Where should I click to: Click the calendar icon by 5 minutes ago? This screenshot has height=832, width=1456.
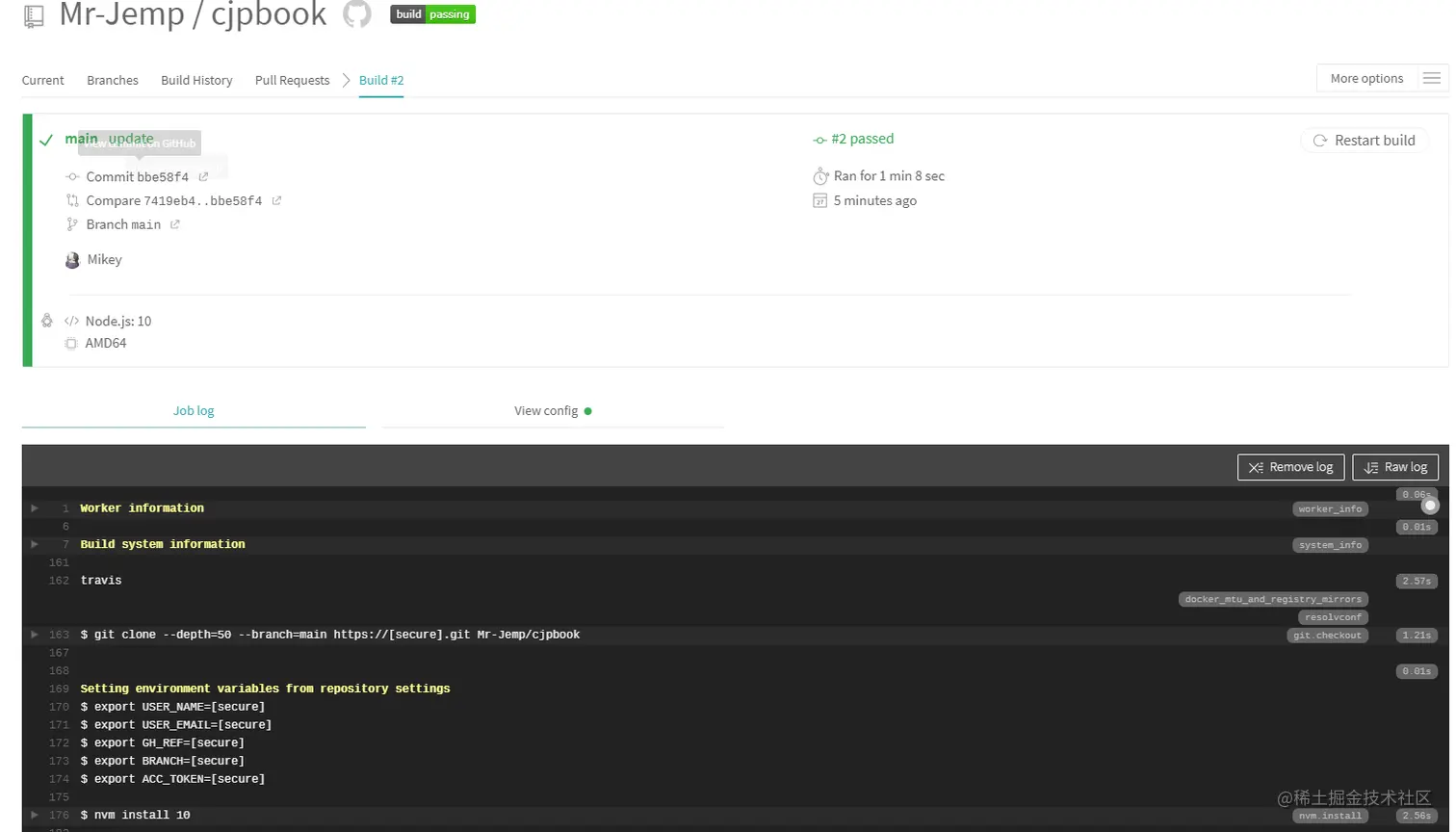[x=819, y=200]
